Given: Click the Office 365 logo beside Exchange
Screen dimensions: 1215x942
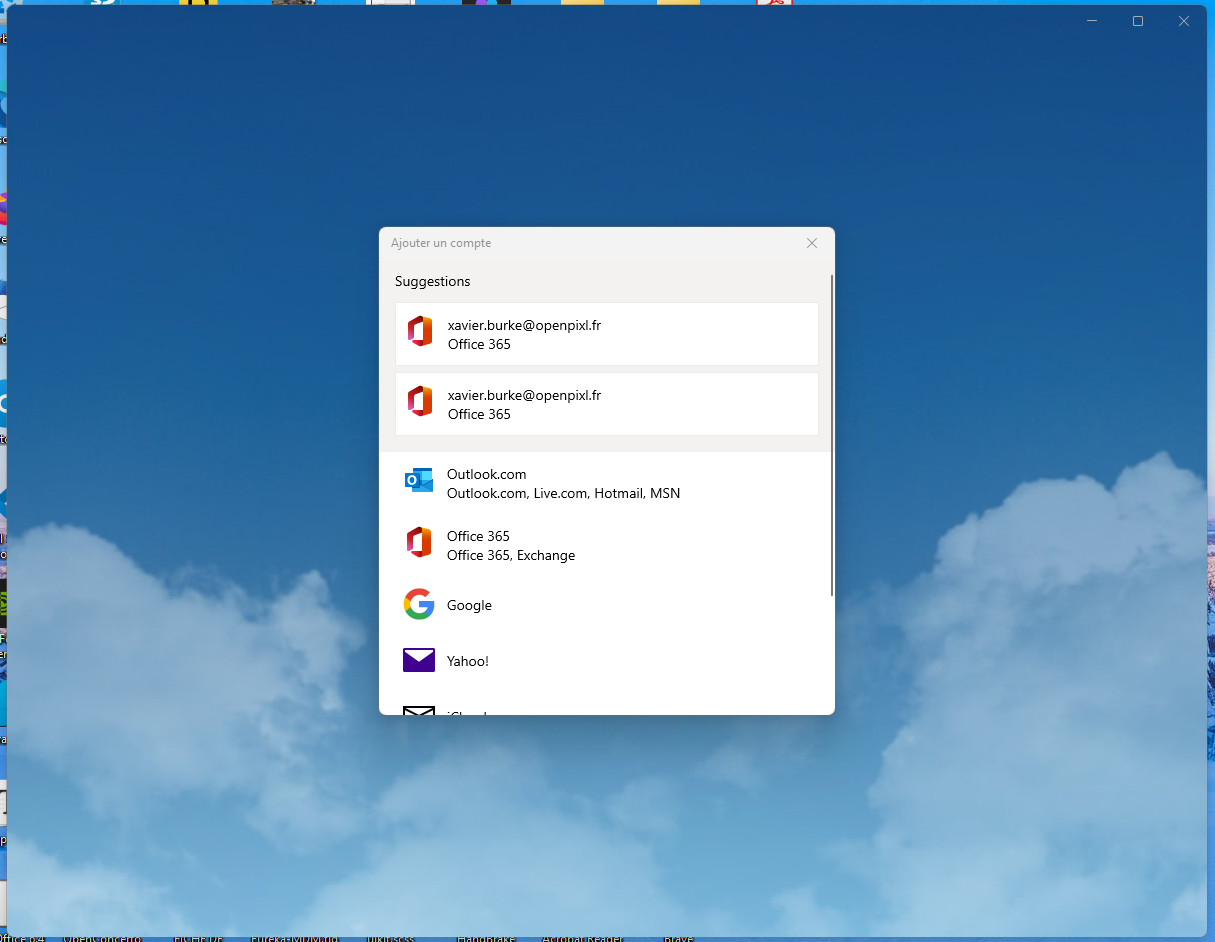Looking at the screenshot, I should (x=419, y=542).
